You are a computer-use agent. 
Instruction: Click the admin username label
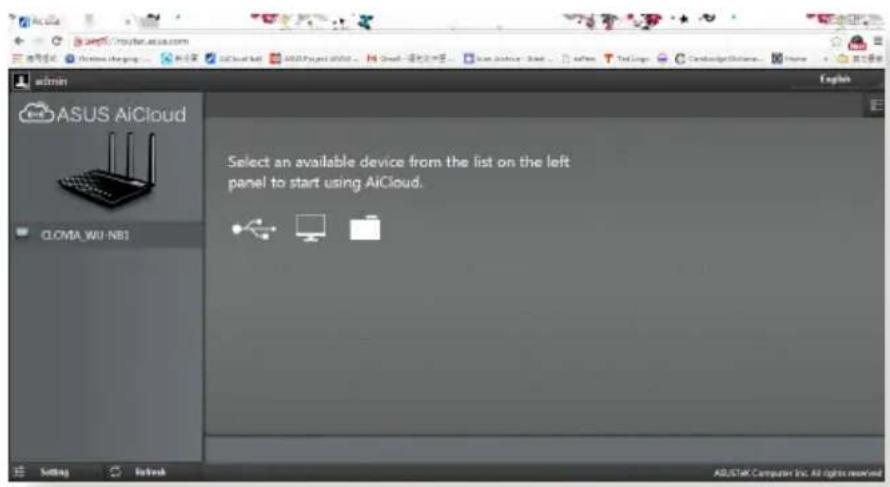(x=51, y=82)
